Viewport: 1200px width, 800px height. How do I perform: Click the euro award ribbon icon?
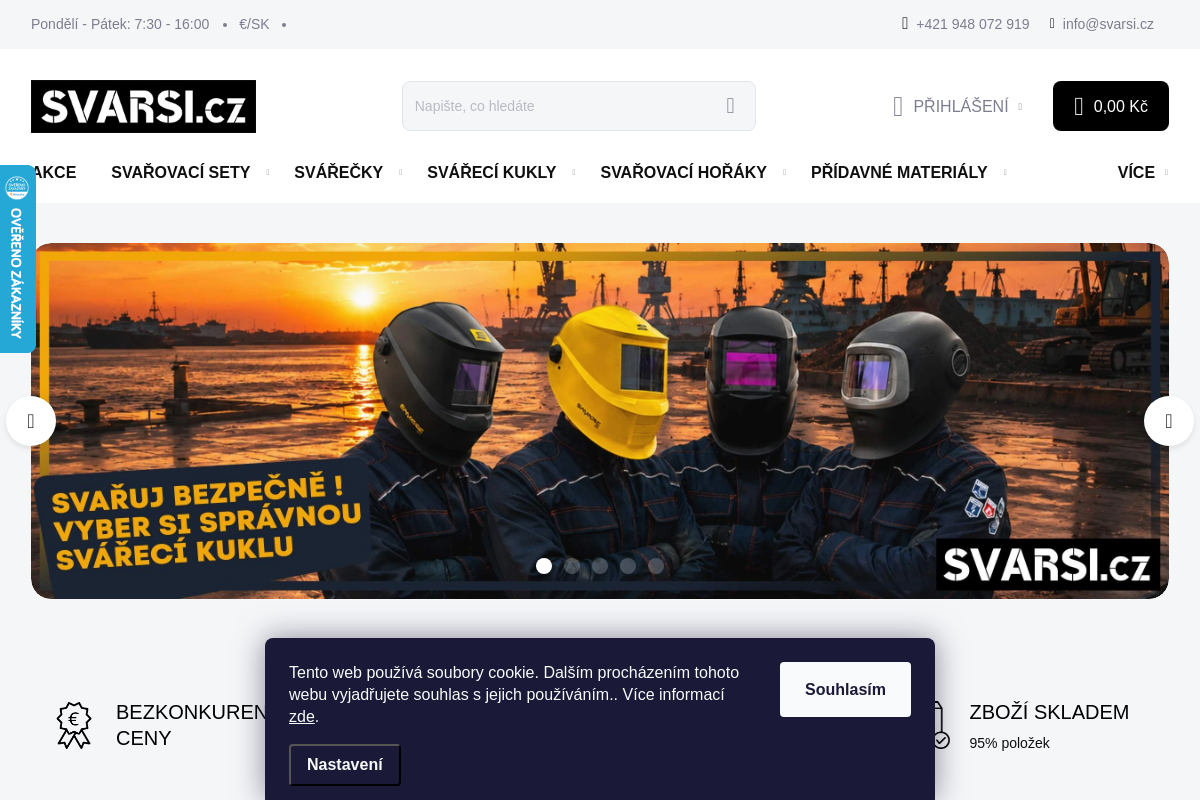pyautogui.click(x=74, y=725)
